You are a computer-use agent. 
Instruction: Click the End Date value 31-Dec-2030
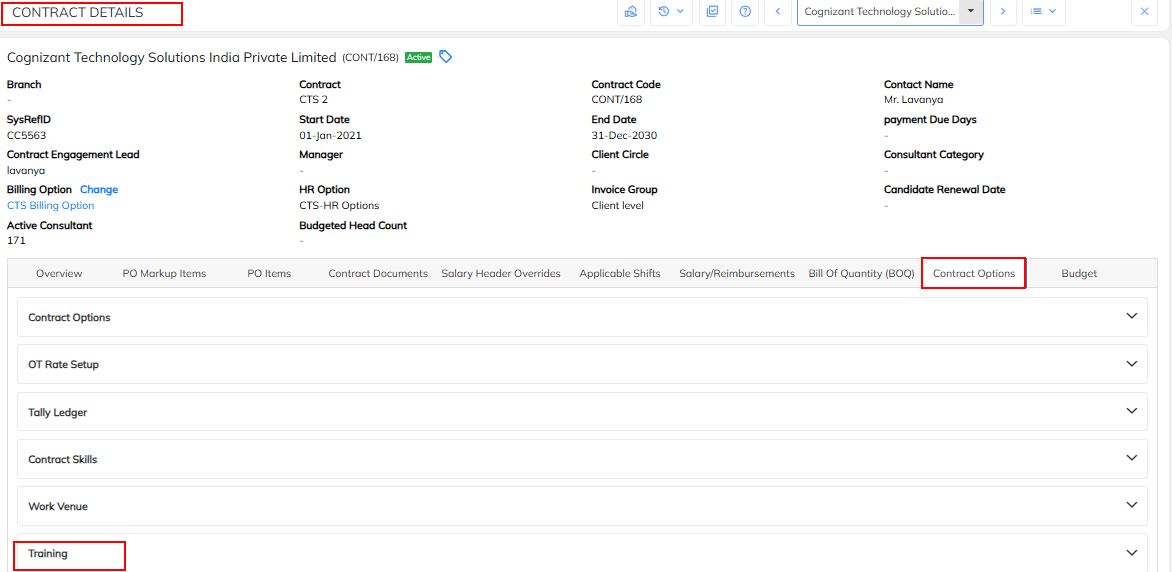(x=624, y=135)
